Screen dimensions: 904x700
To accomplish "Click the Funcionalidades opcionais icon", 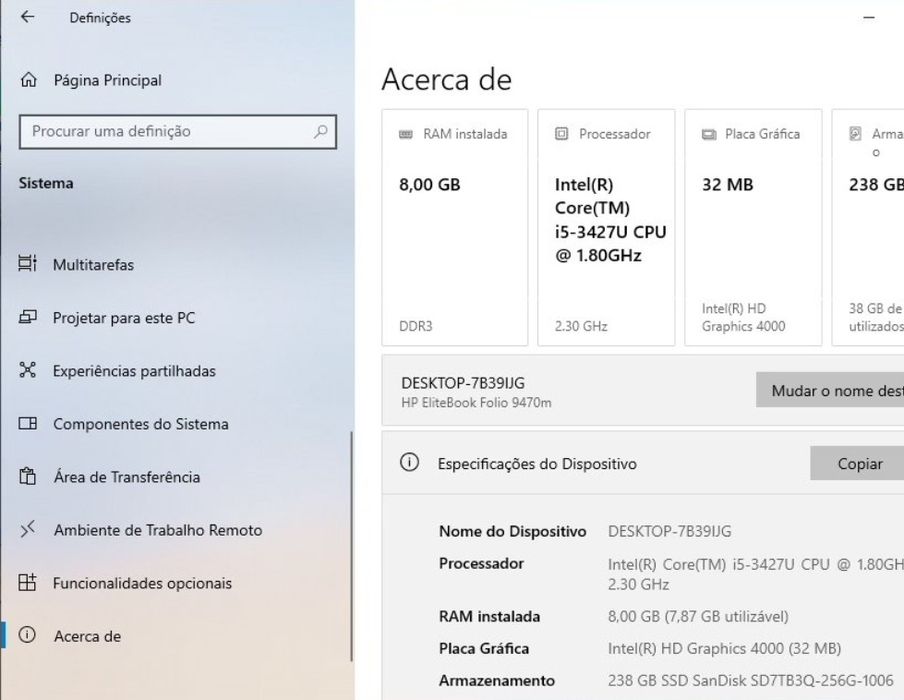I will click(27, 582).
